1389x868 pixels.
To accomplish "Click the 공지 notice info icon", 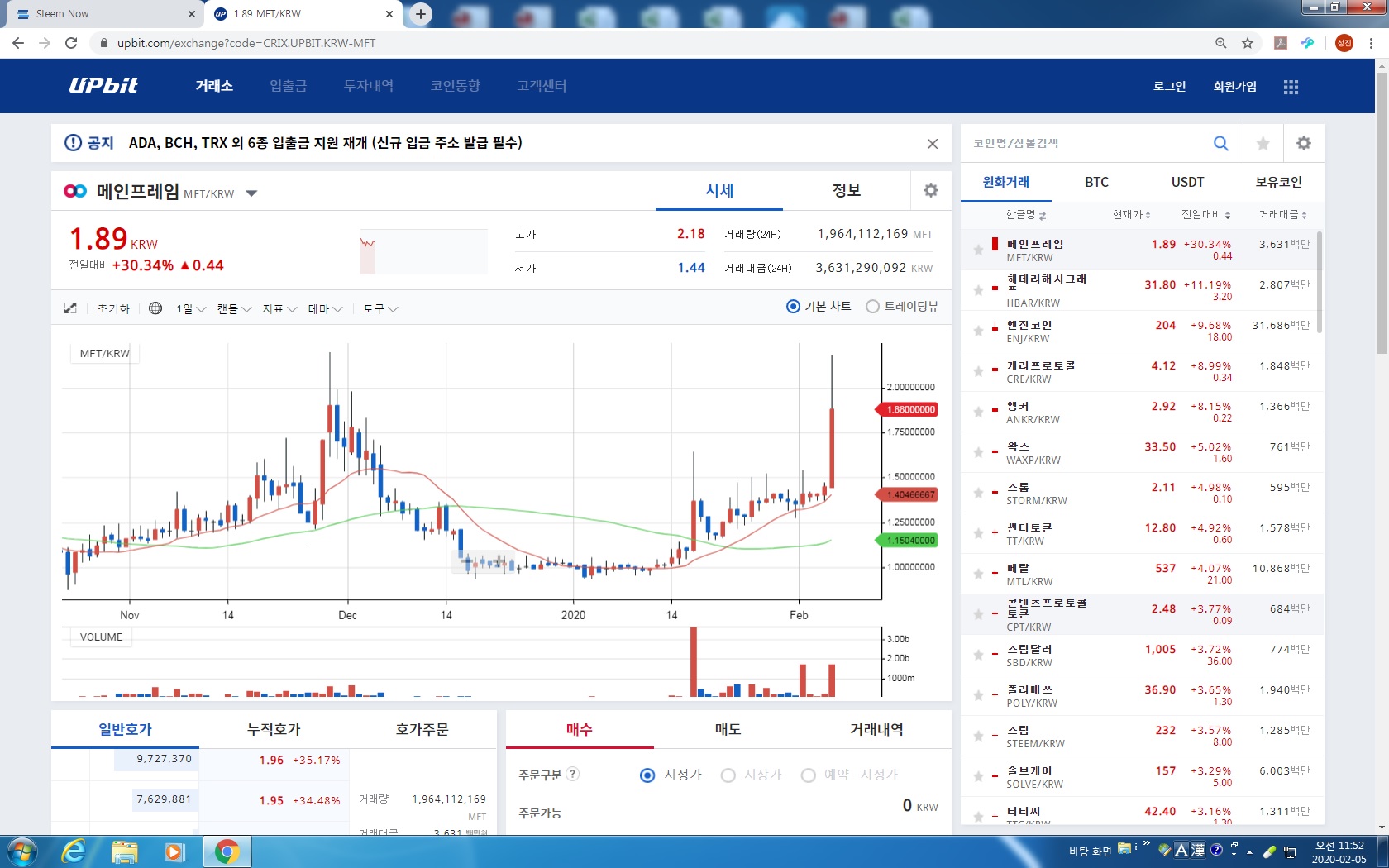I will (x=73, y=143).
